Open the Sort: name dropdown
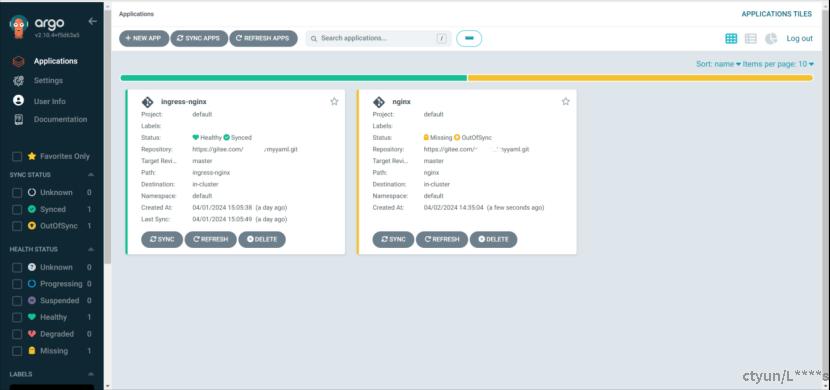 pyautogui.click(x=718, y=64)
